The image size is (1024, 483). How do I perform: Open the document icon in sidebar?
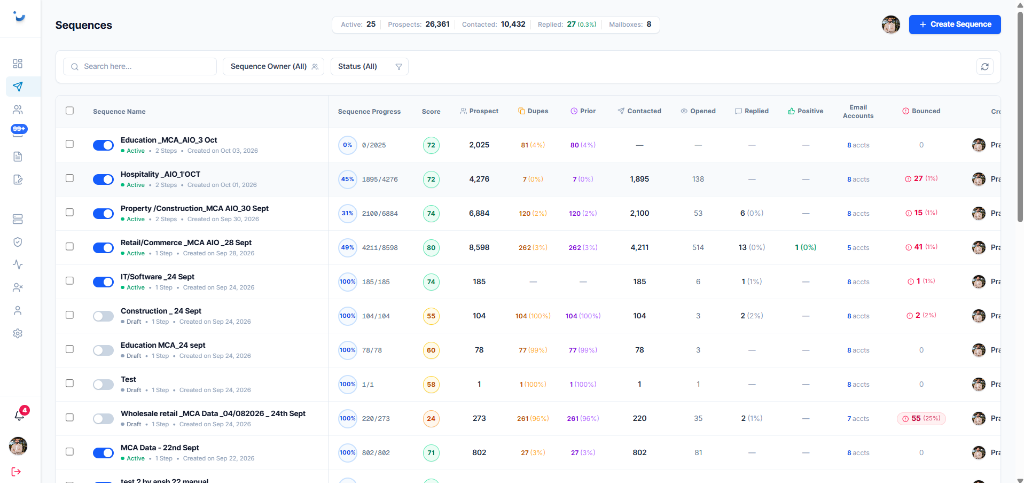18,156
